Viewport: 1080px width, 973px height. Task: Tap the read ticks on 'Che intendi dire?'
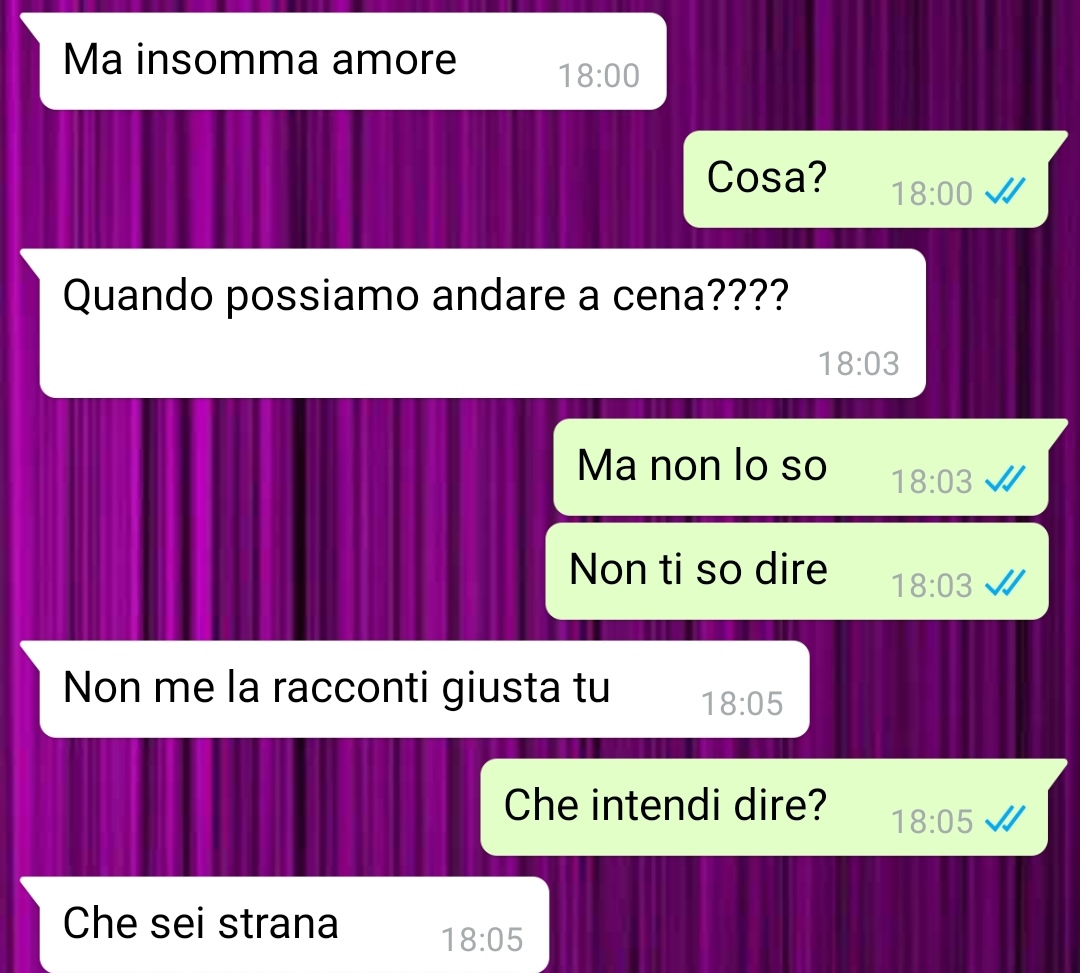(1005, 819)
